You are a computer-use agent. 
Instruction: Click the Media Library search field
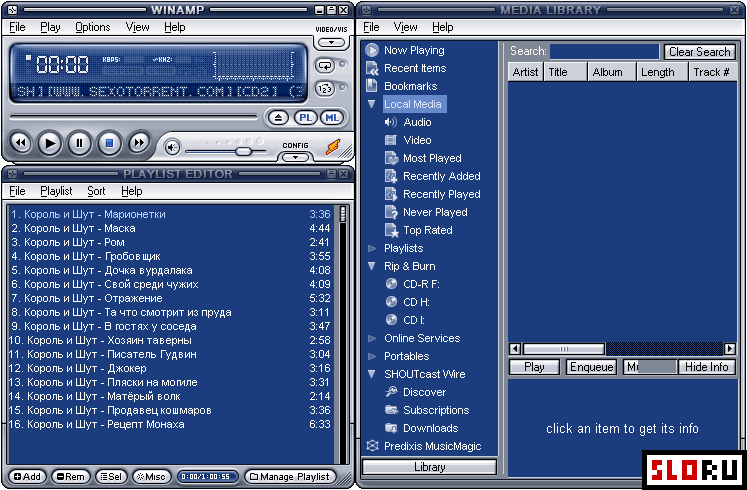pos(605,51)
